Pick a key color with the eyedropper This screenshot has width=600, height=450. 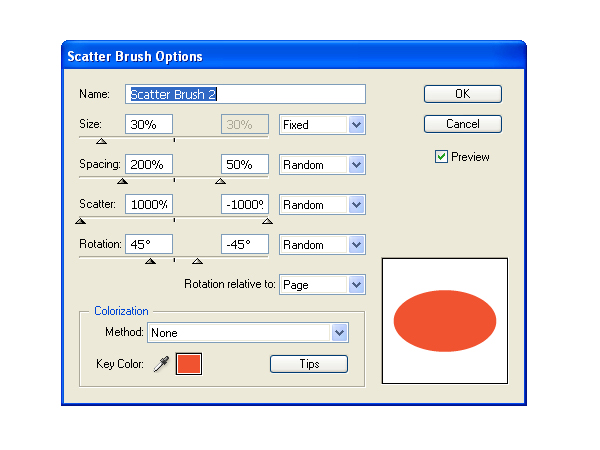[x=161, y=364]
